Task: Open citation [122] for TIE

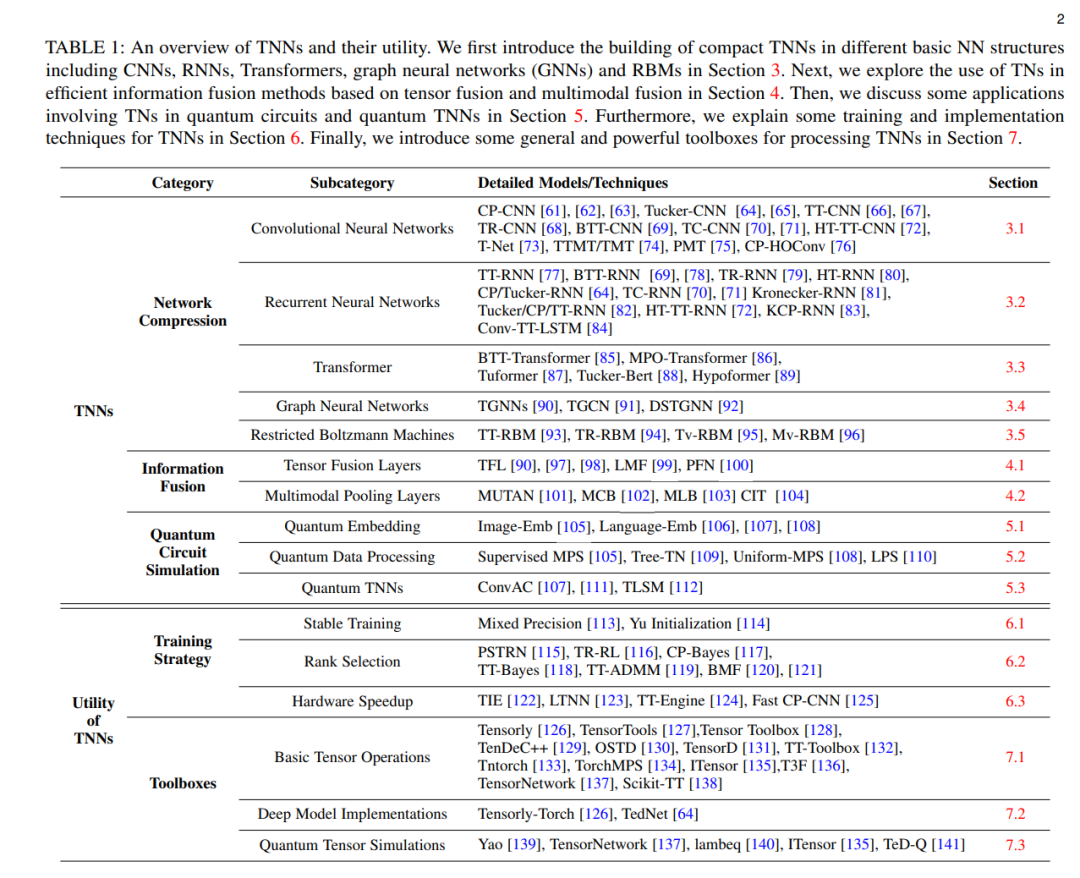Action: [x=524, y=701]
